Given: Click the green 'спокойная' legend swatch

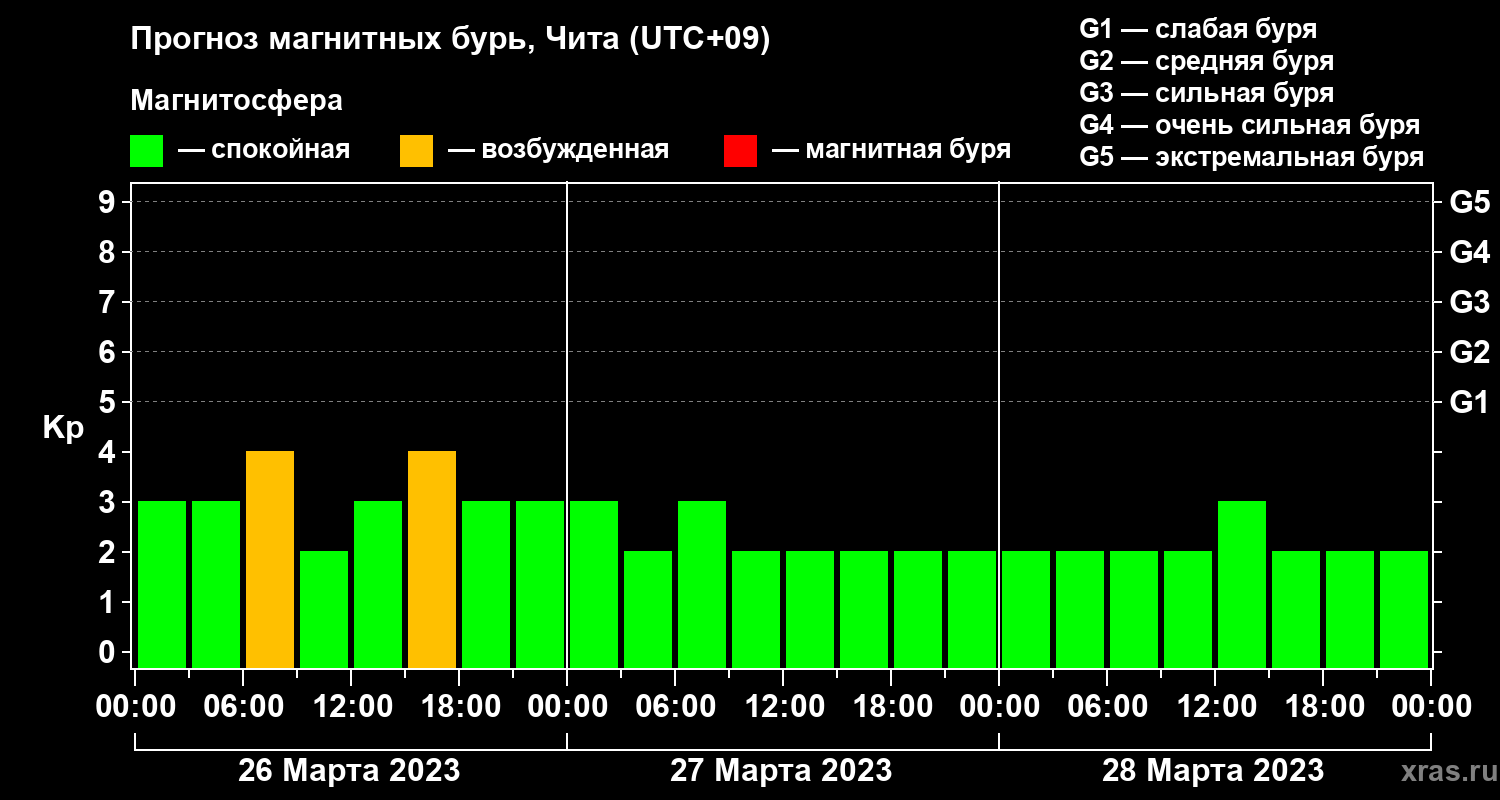Looking at the screenshot, I should (x=146, y=151).
